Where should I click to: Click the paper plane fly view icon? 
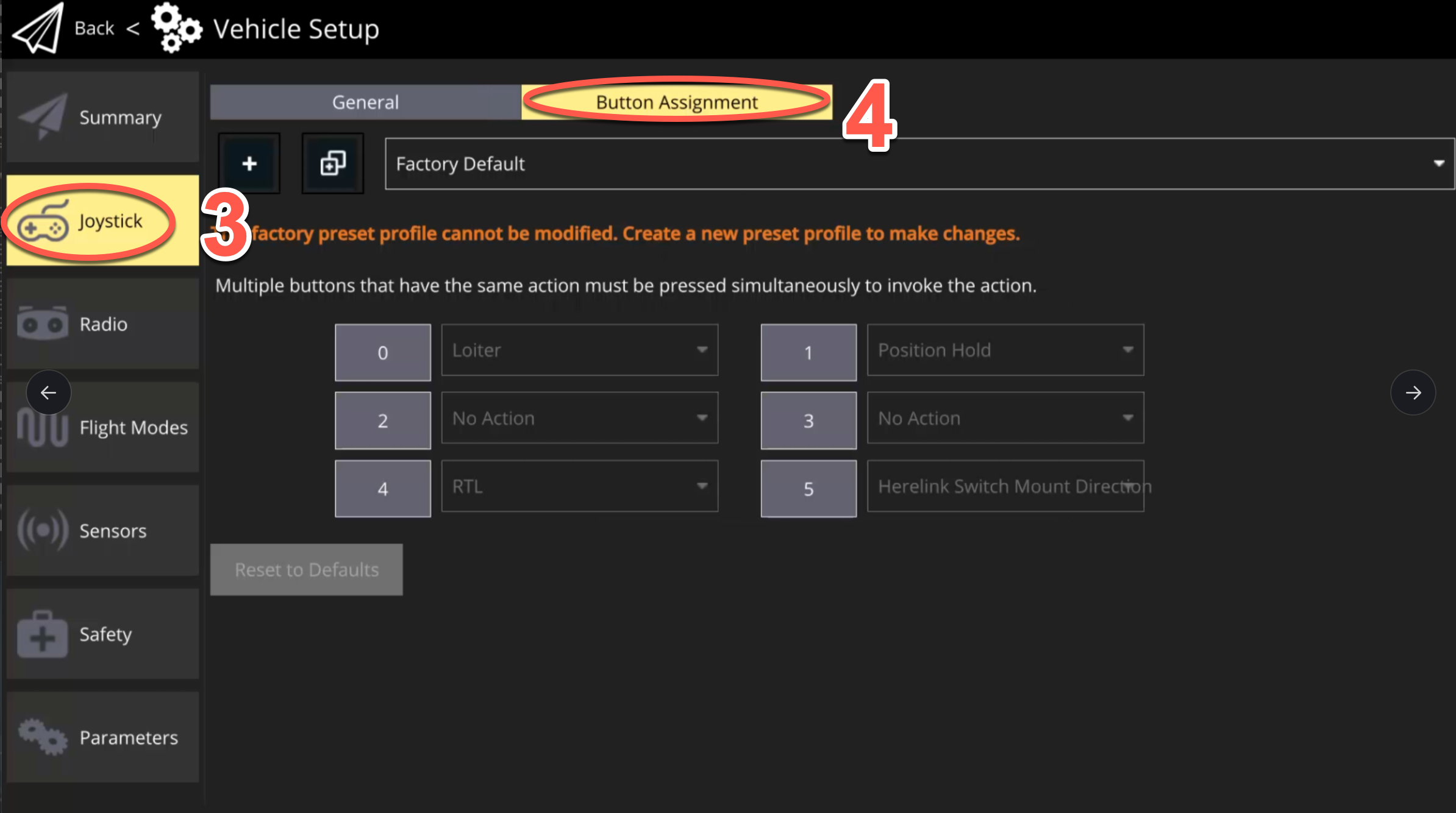pyautogui.click(x=38, y=28)
